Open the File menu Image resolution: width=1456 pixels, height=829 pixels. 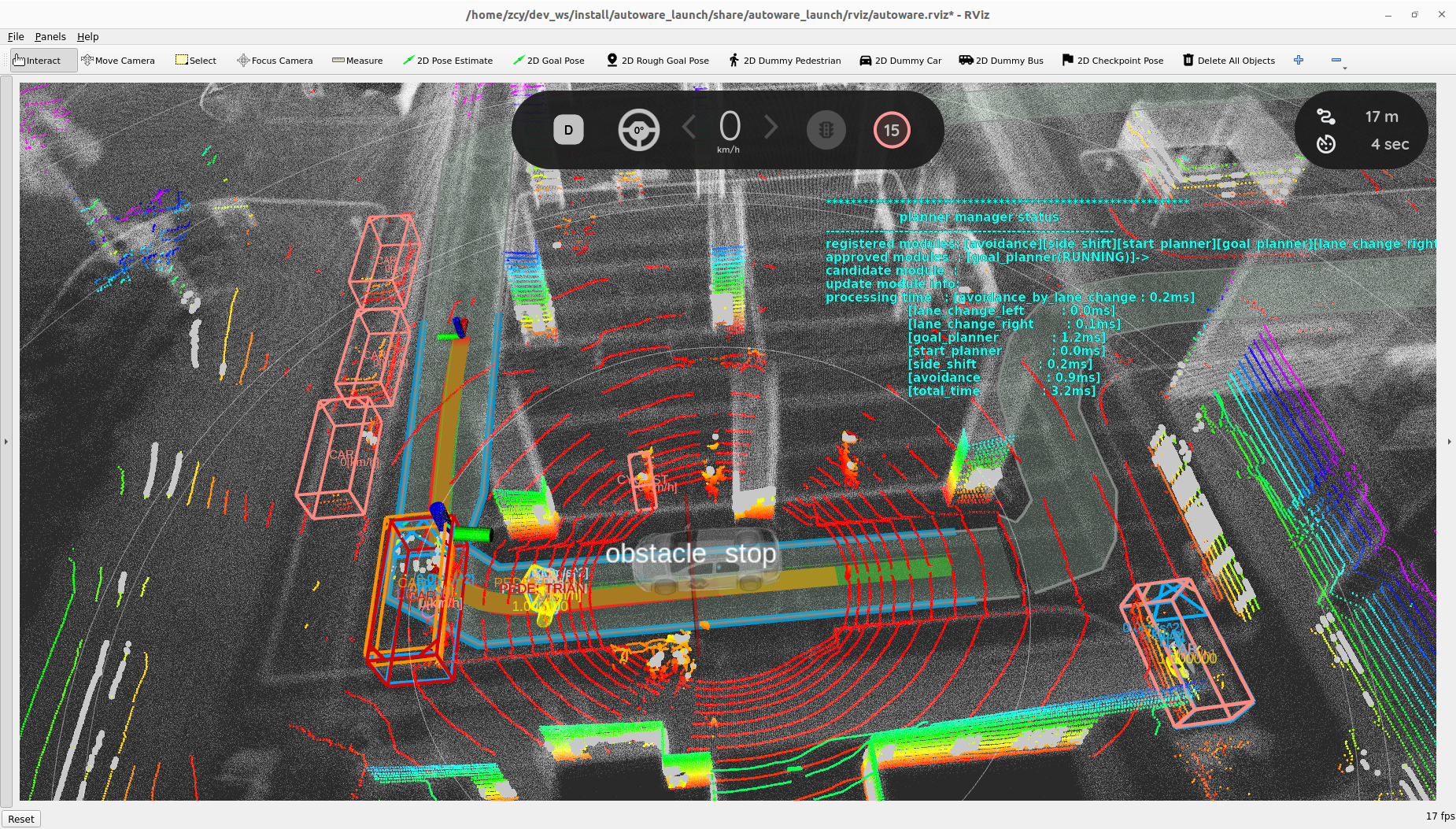[x=16, y=36]
